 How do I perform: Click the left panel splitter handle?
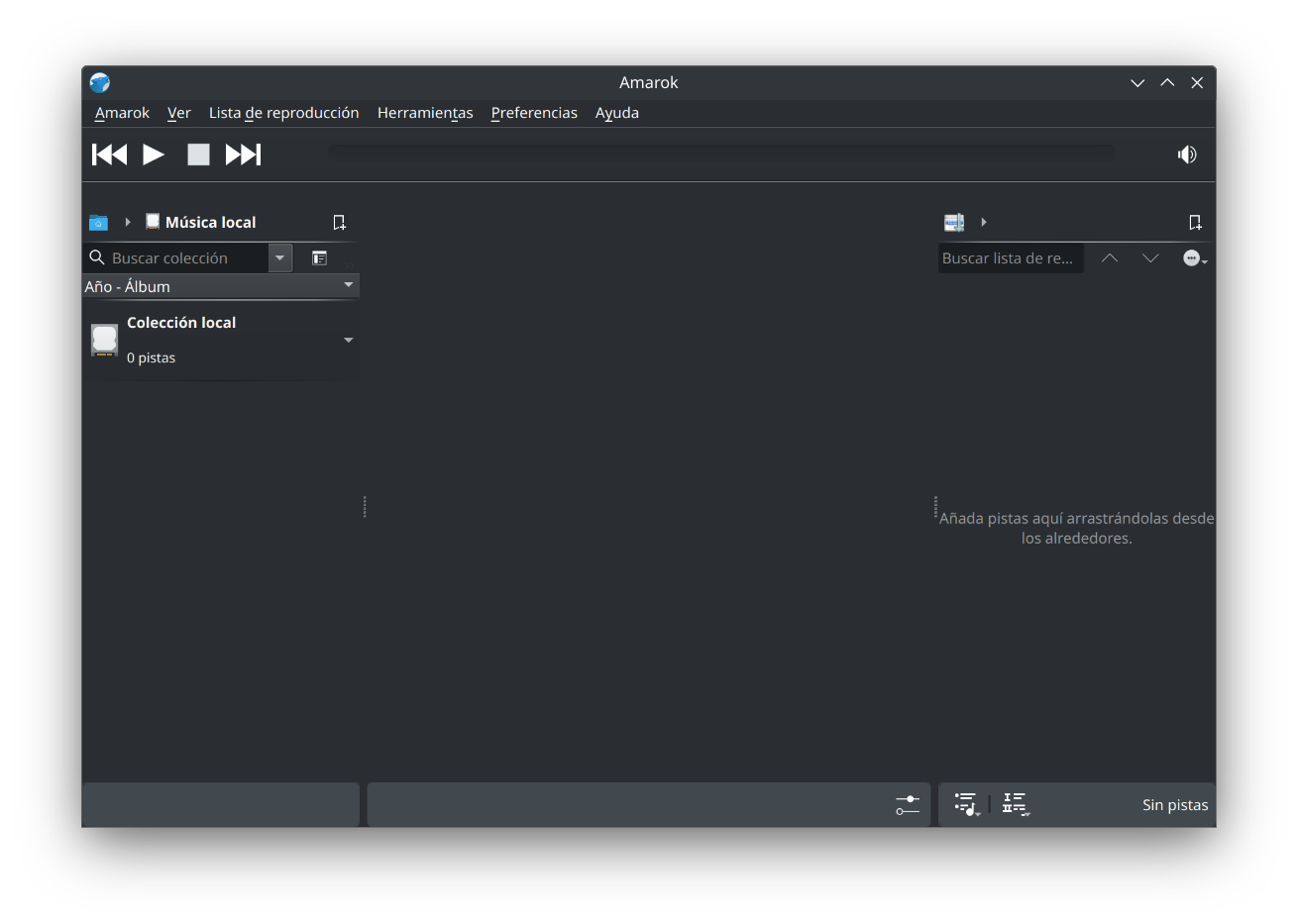[x=365, y=507]
